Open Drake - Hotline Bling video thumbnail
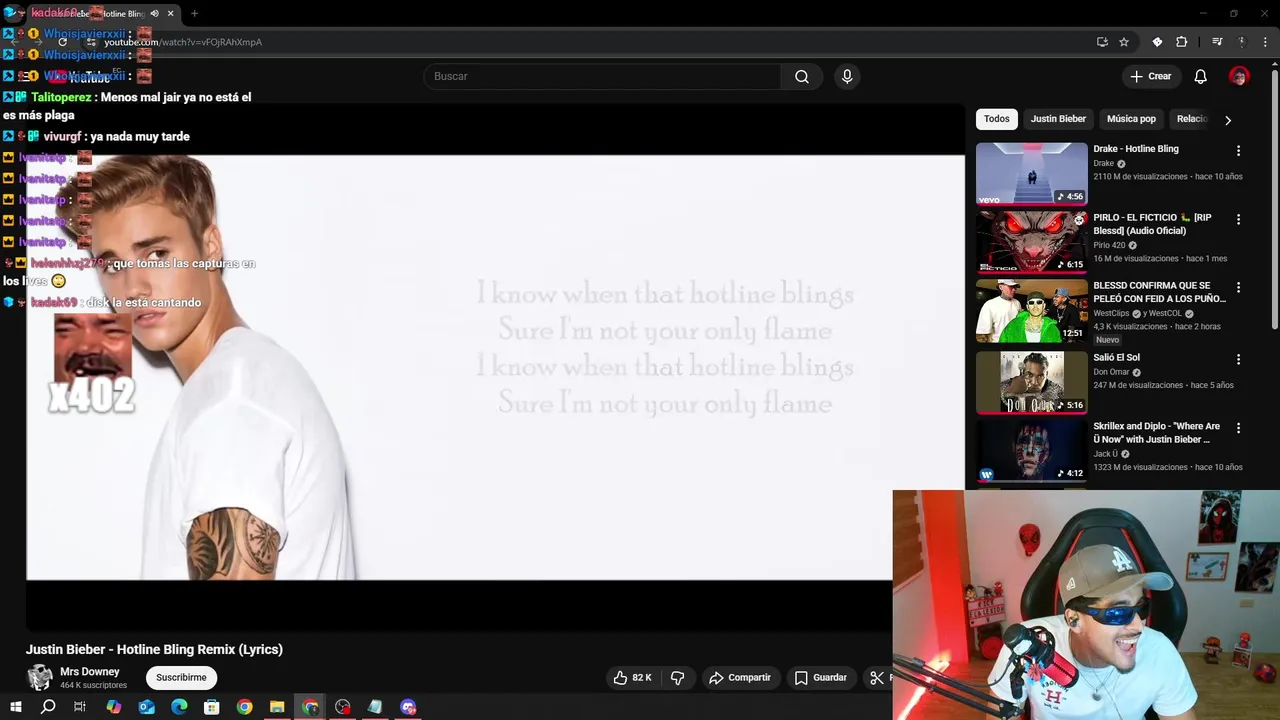 coord(1031,173)
